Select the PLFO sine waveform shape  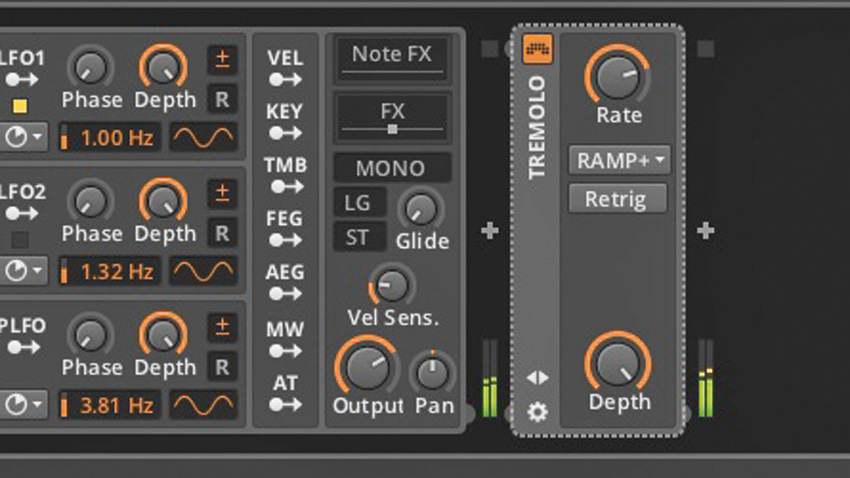[203, 405]
